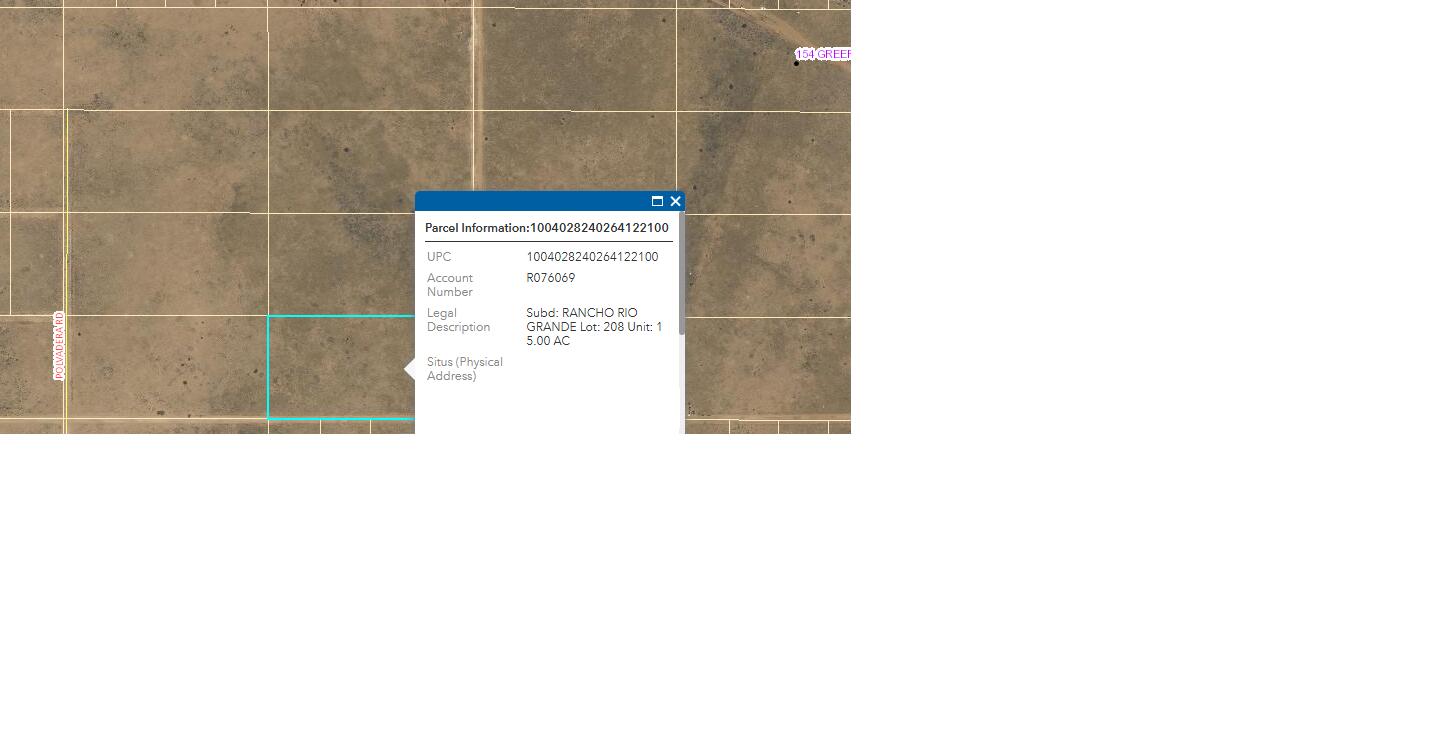
Task: Click the Parcel Information title text
Action: 547,228
